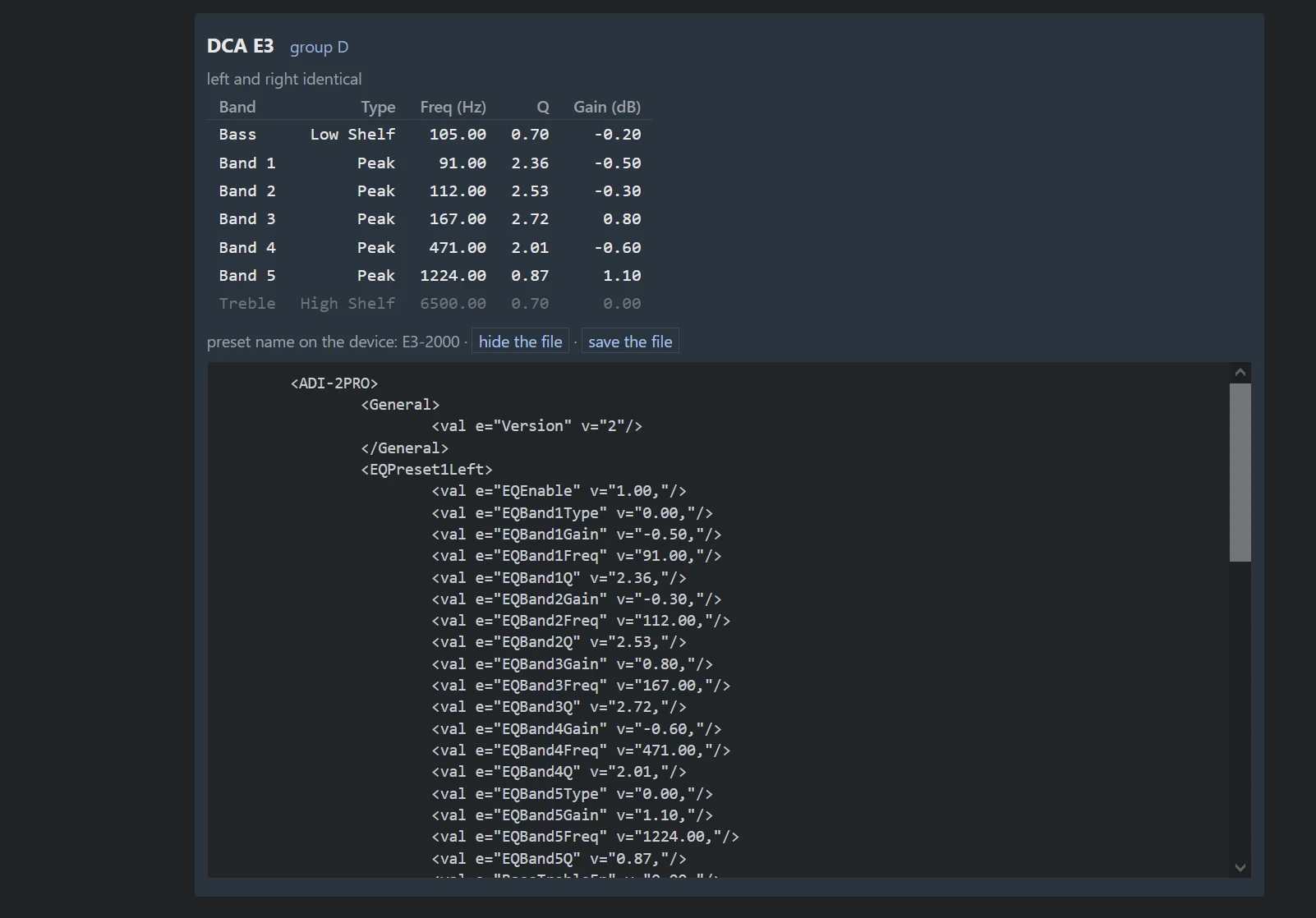1316x918 pixels.
Task: Click the scrollbar down arrow in file viewer
Action: [1240, 867]
